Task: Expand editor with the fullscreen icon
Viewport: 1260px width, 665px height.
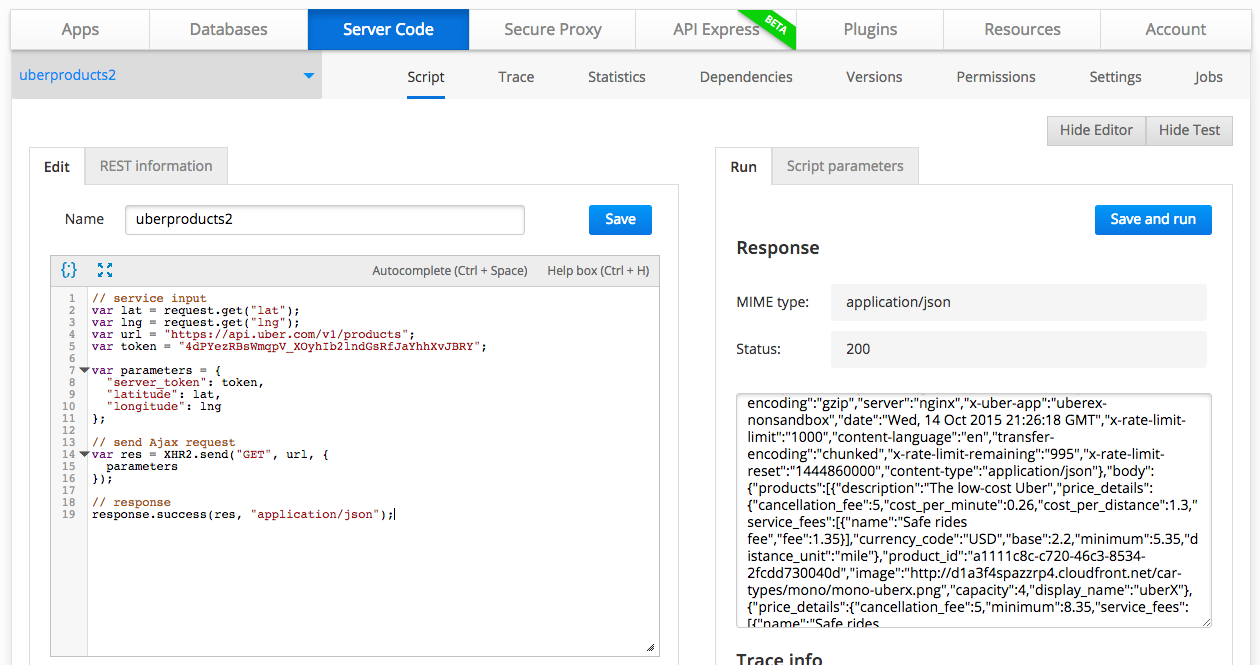Action: pos(105,270)
